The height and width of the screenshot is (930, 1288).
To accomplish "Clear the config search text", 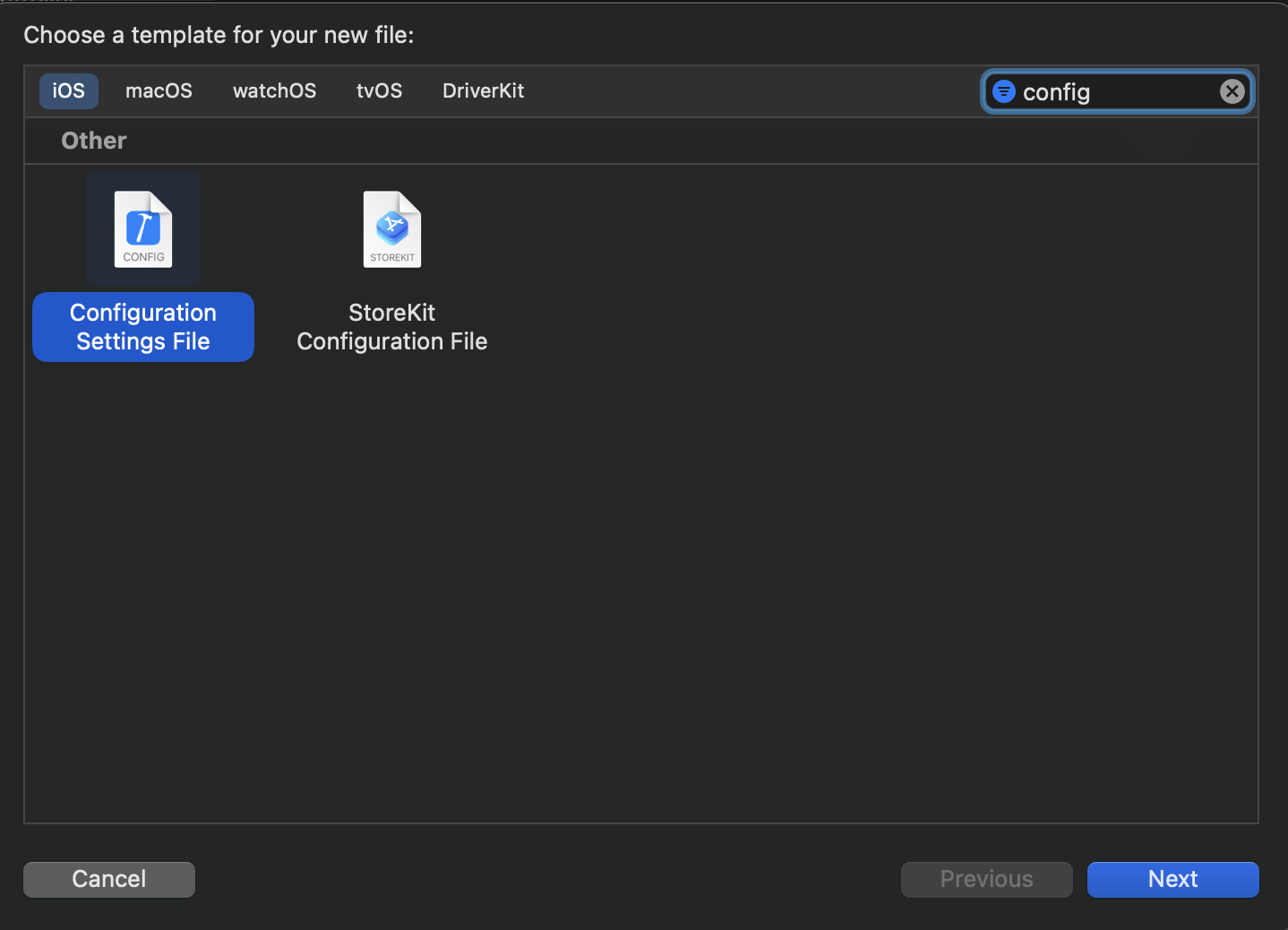I will coord(1232,91).
